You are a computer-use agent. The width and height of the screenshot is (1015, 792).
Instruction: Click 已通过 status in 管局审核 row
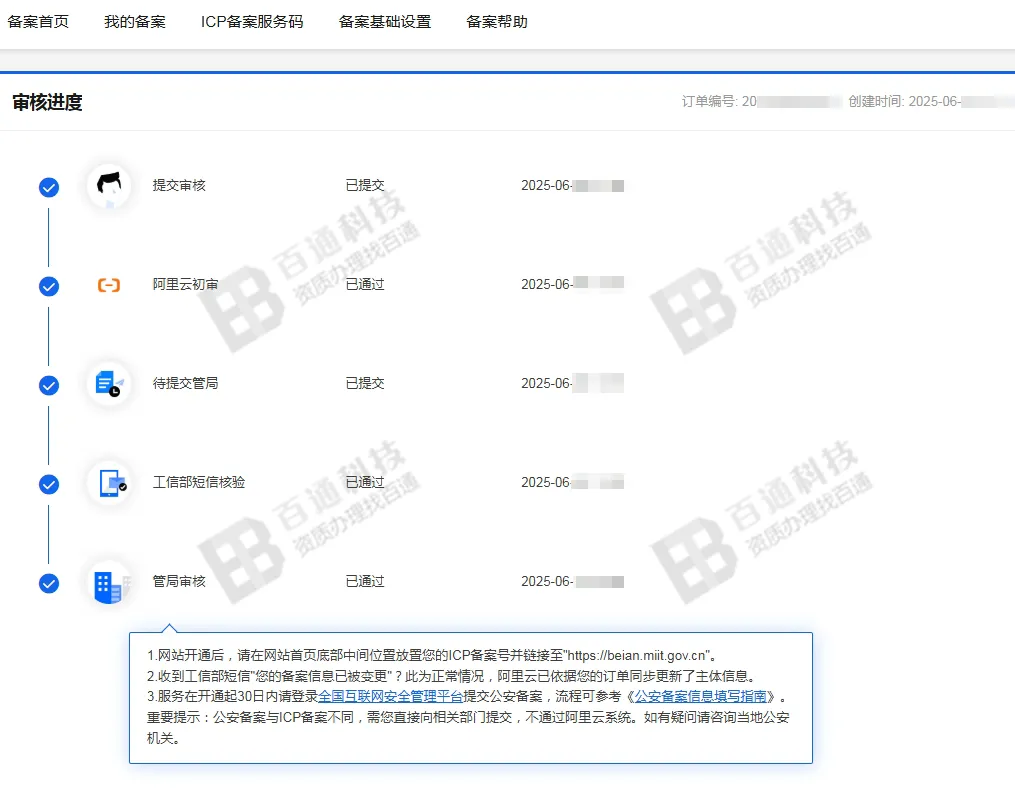click(x=365, y=581)
